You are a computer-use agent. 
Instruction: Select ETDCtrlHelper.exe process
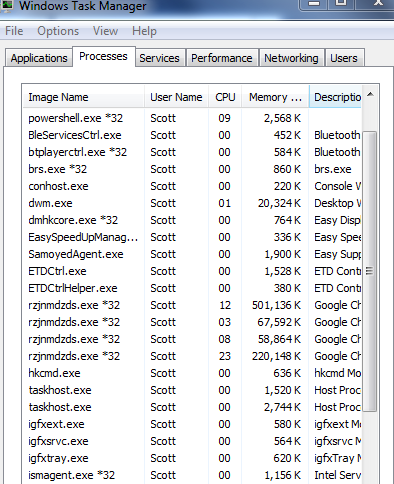click(x=192, y=288)
